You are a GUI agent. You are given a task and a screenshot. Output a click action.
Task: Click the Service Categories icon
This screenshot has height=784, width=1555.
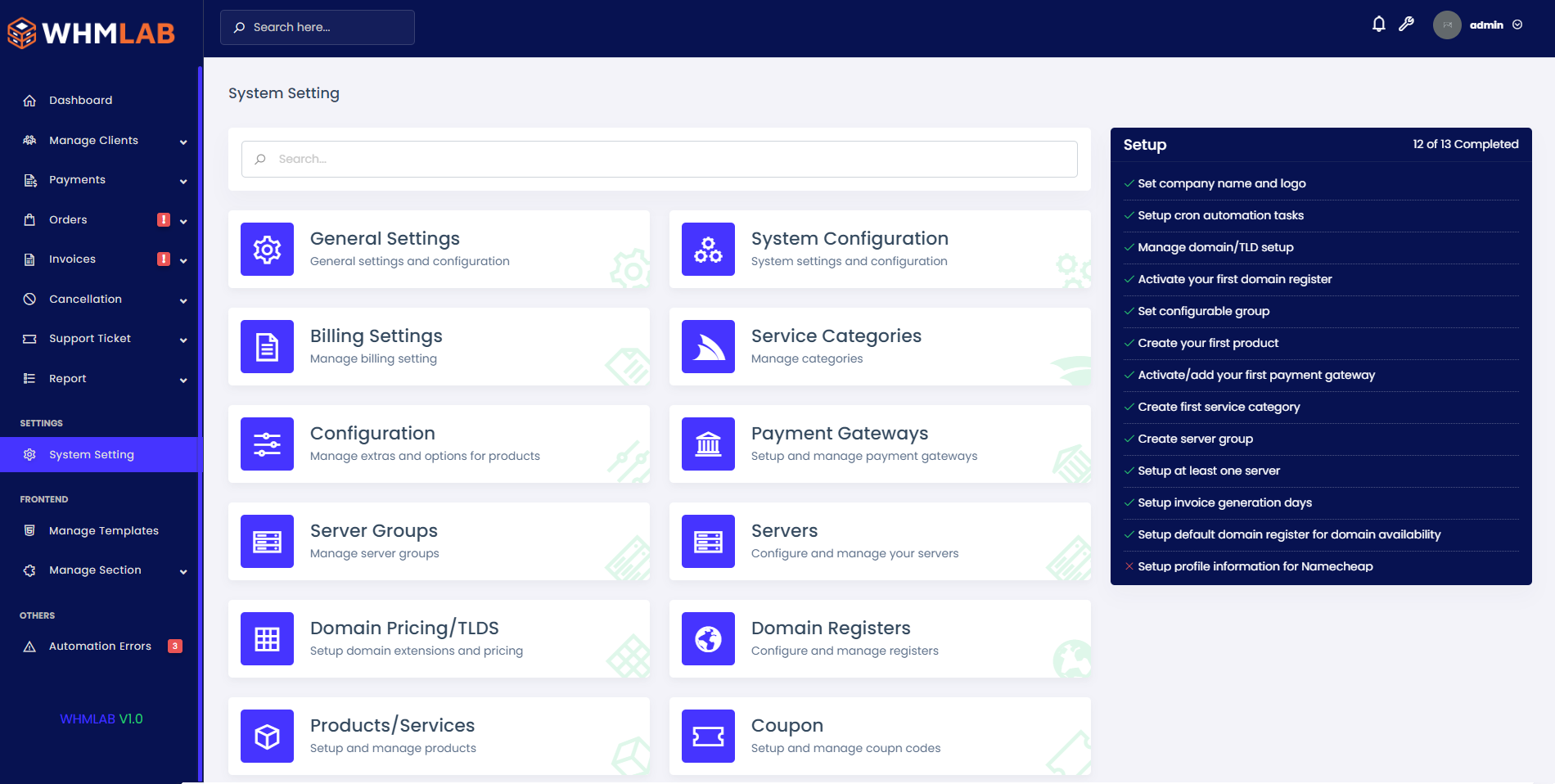(708, 347)
